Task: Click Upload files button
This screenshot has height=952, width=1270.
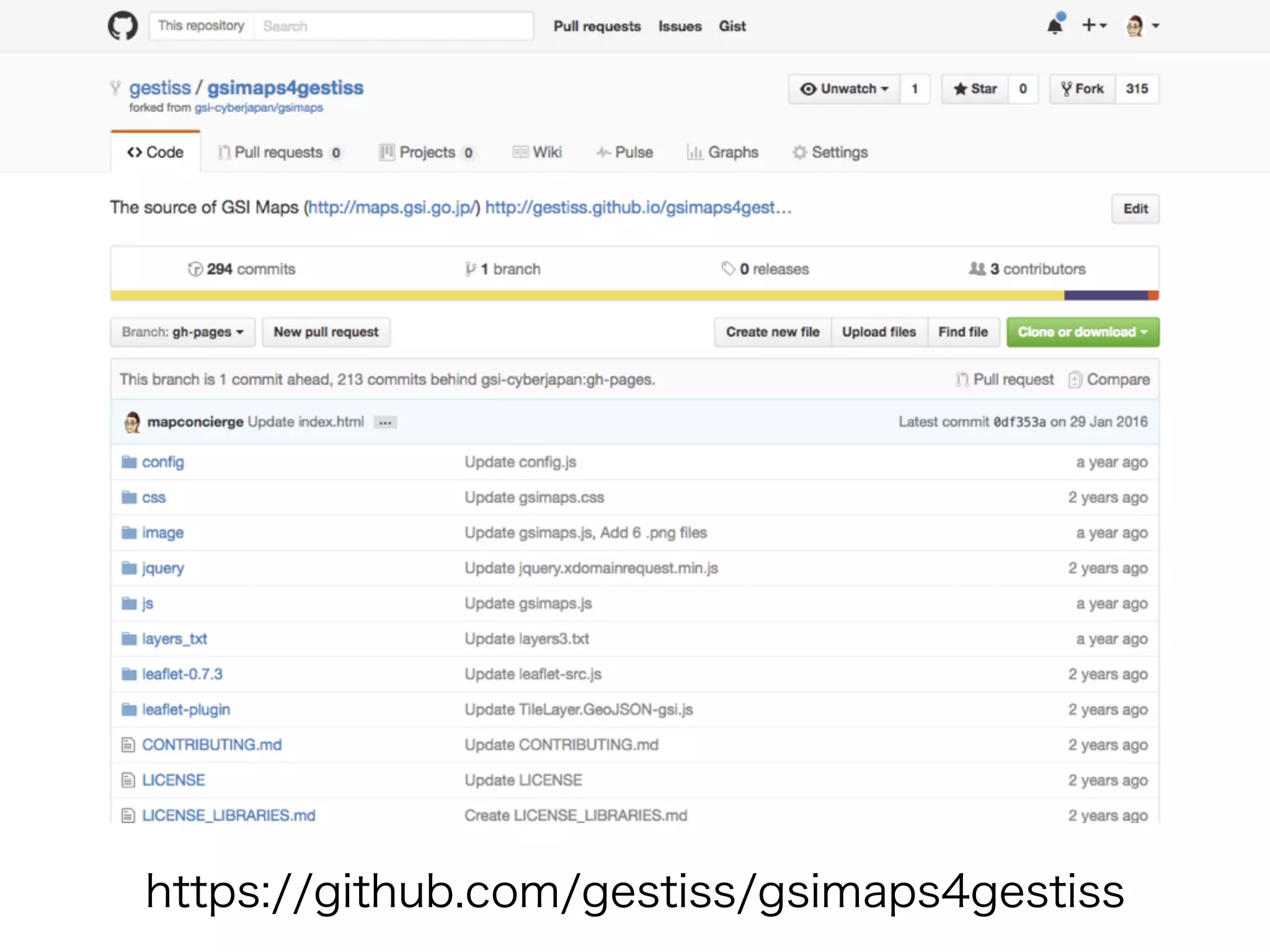Action: pos(879,332)
